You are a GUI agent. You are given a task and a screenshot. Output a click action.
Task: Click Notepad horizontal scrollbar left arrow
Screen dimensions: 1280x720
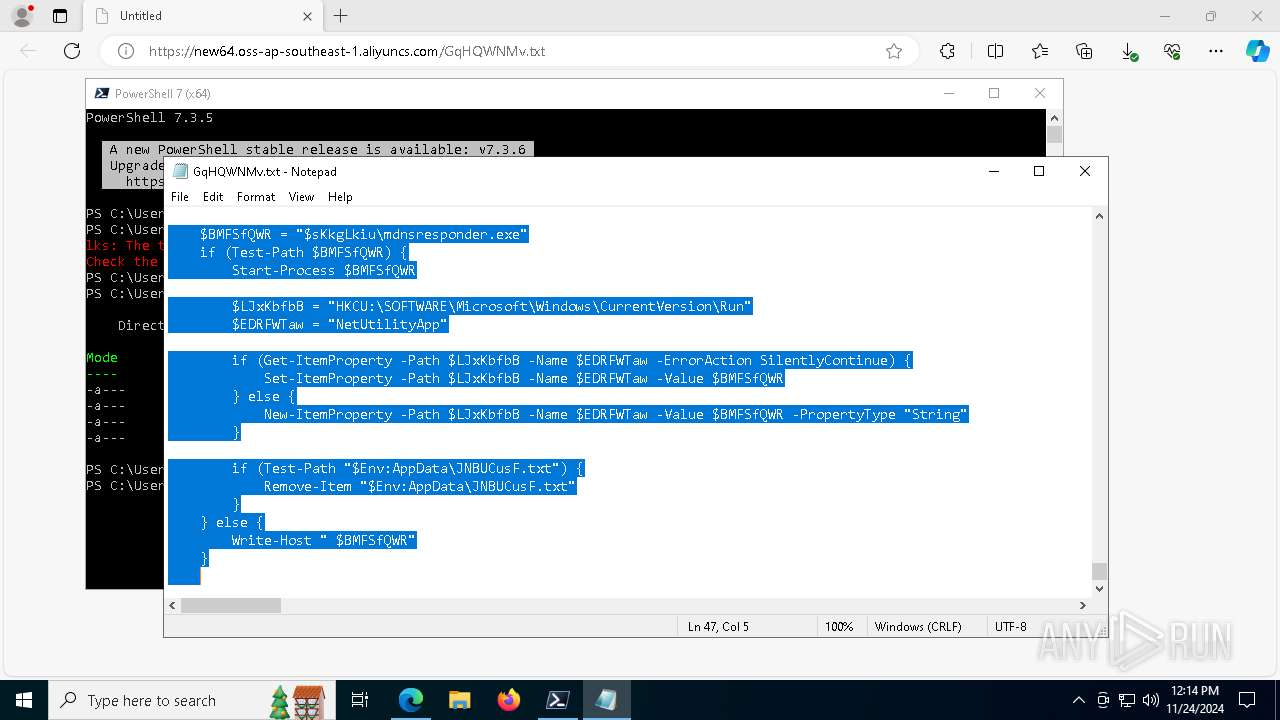172,605
